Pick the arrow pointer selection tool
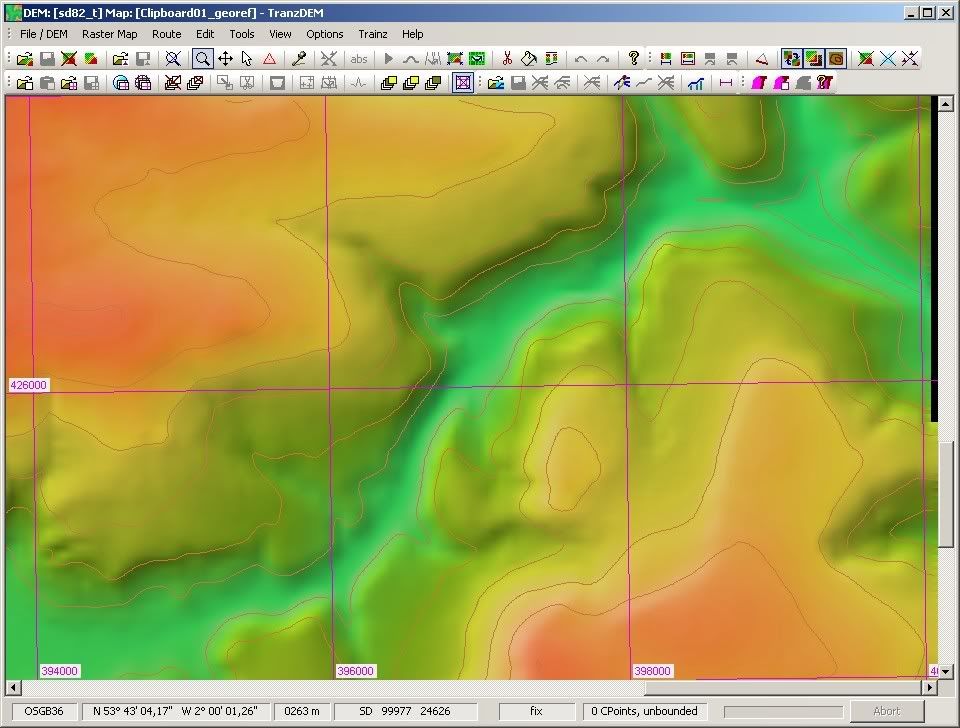This screenshot has width=960, height=728. point(247,59)
